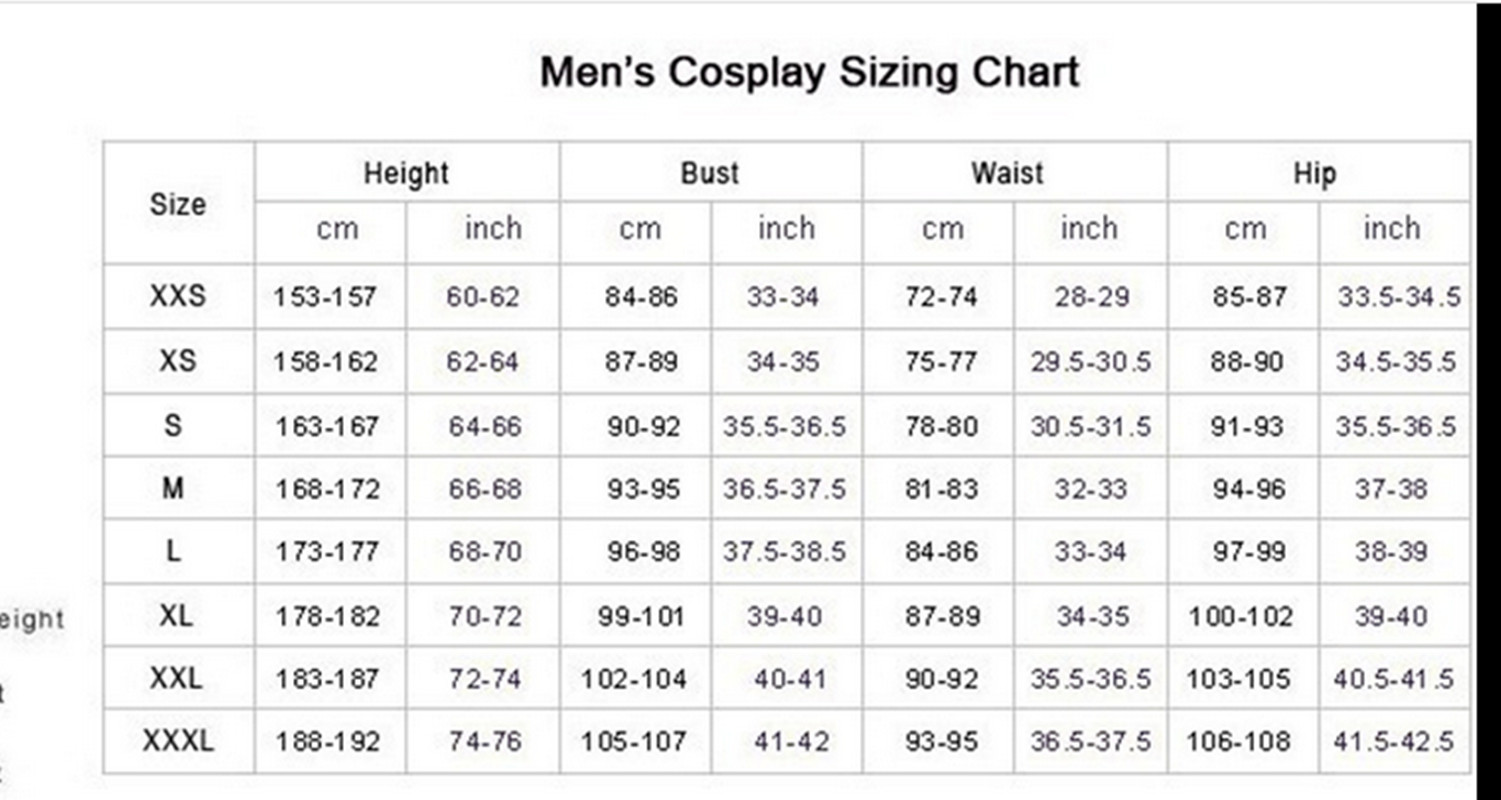Select the XXS size row label
Viewport: 1501px width, 800px height.
click(178, 296)
